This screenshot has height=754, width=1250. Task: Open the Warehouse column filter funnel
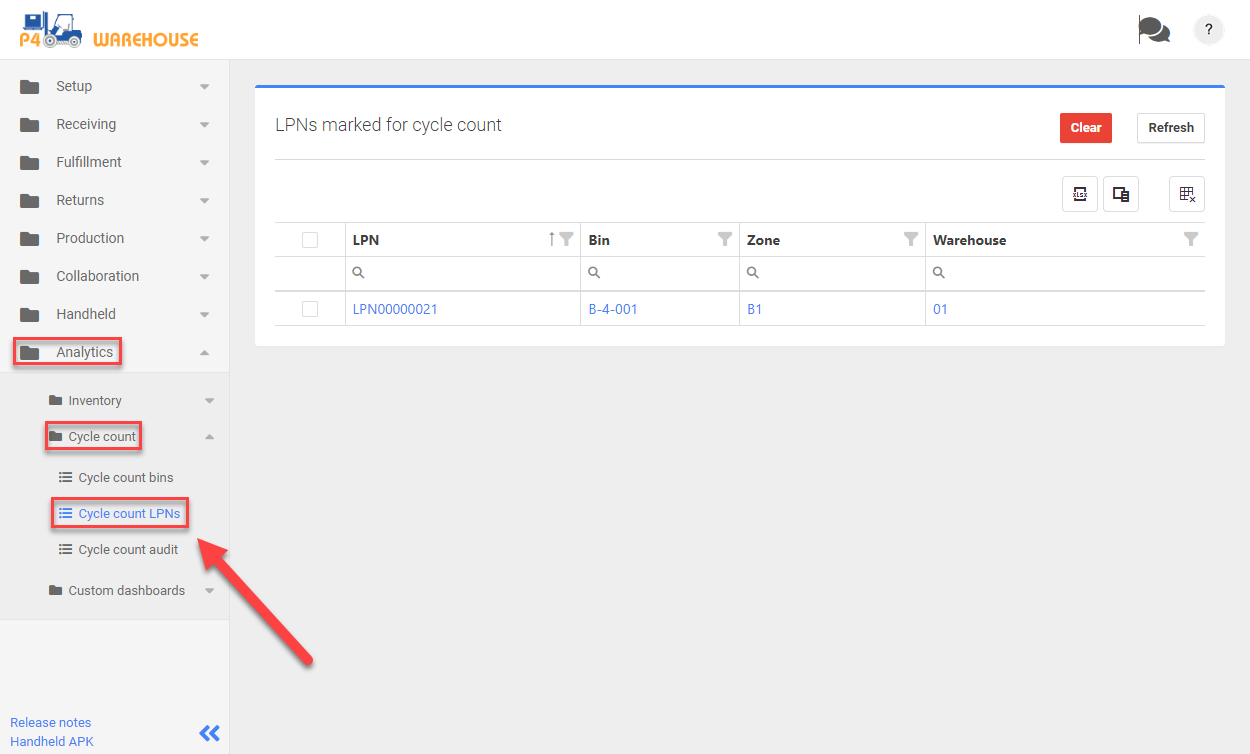click(x=1190, y=239)
